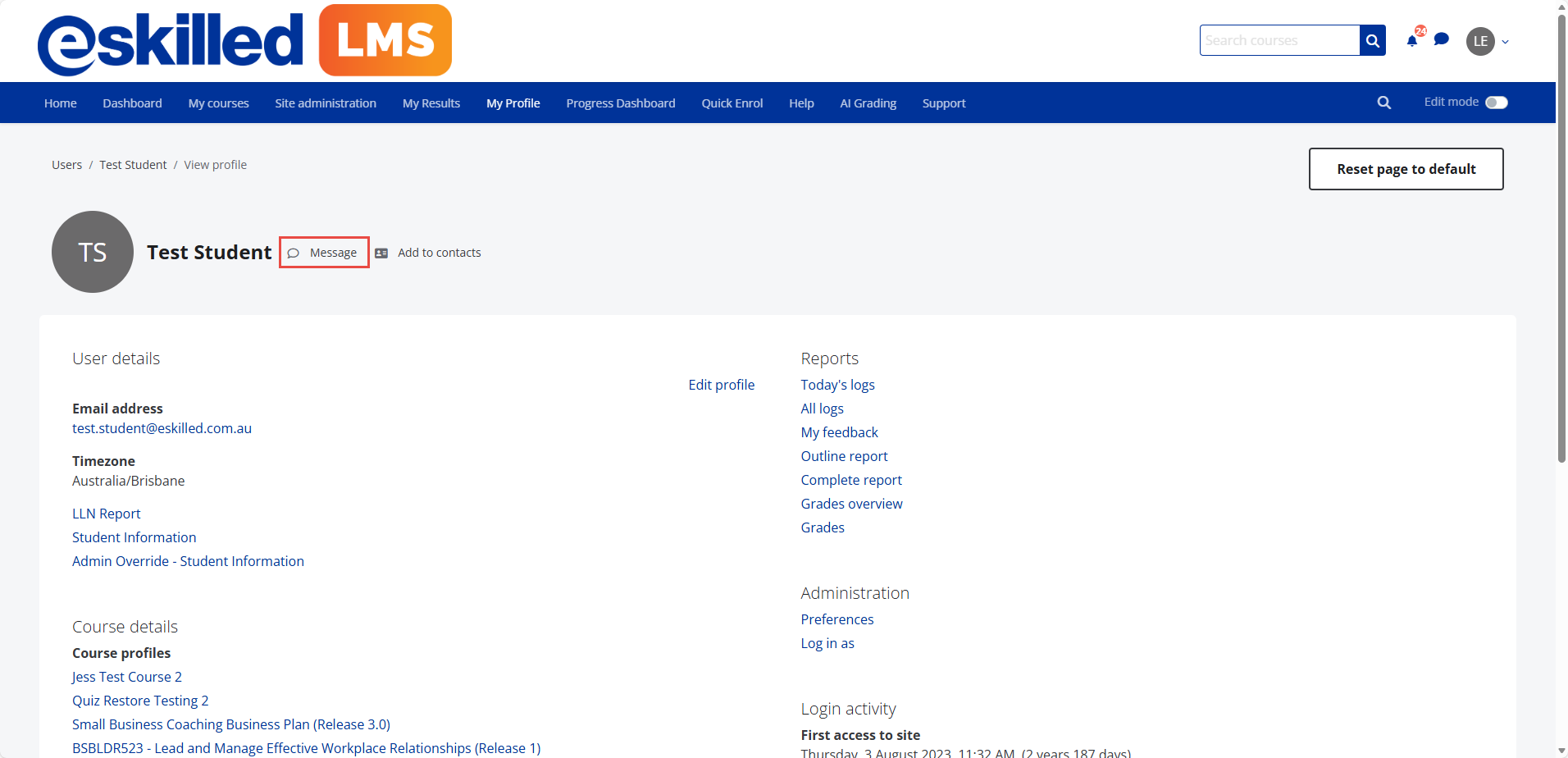
Task: Click the search courses magnifier button
Action: pyautogui.click(x=1372, y=40)
